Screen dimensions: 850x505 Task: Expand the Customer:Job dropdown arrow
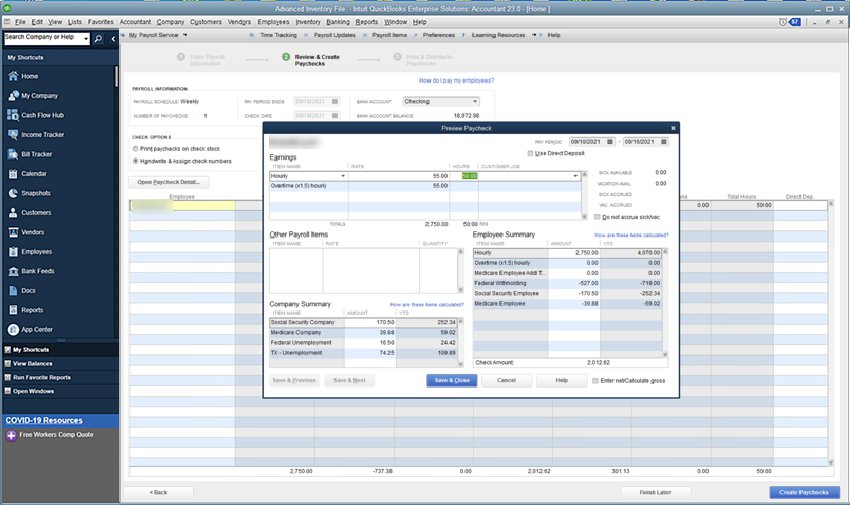575,176
